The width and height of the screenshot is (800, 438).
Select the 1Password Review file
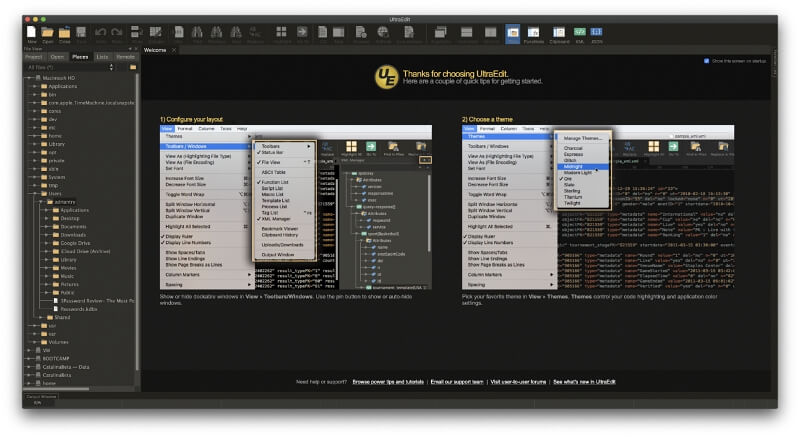97,301
